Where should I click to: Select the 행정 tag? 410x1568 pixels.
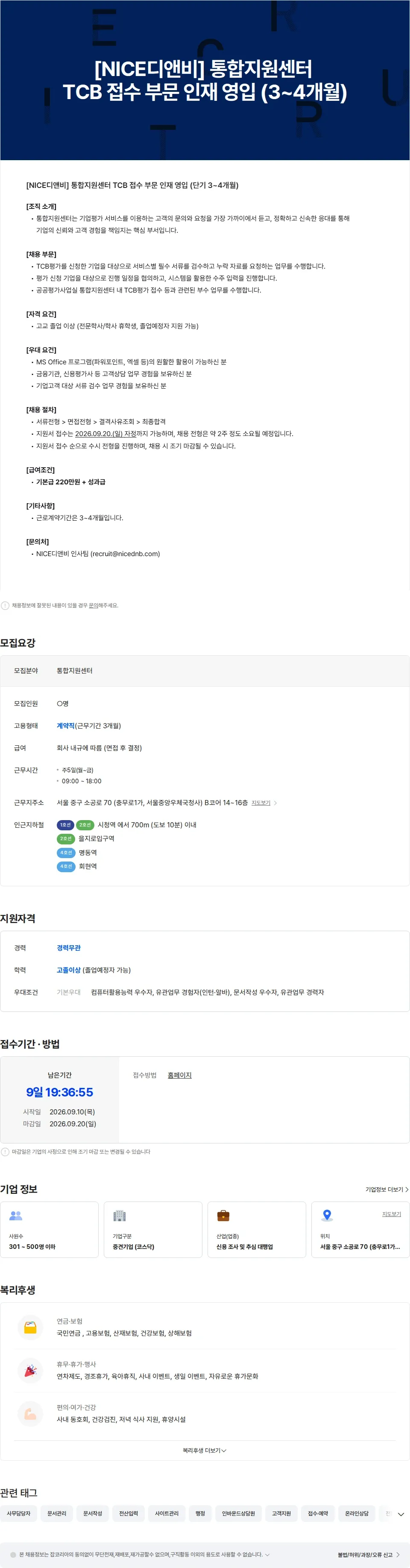(200, 1513)
